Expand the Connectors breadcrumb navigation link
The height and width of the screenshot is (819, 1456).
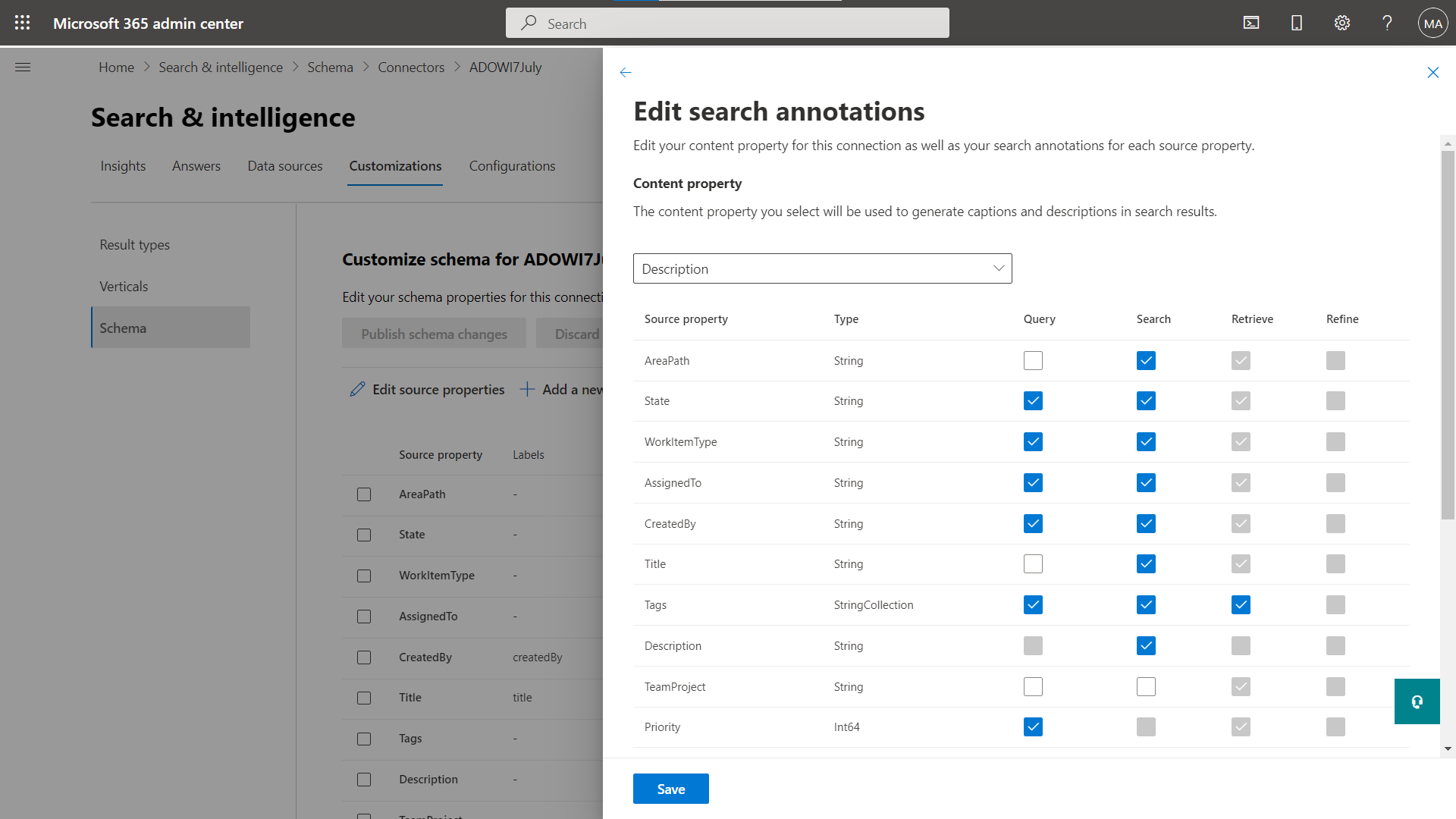(412, 67)
